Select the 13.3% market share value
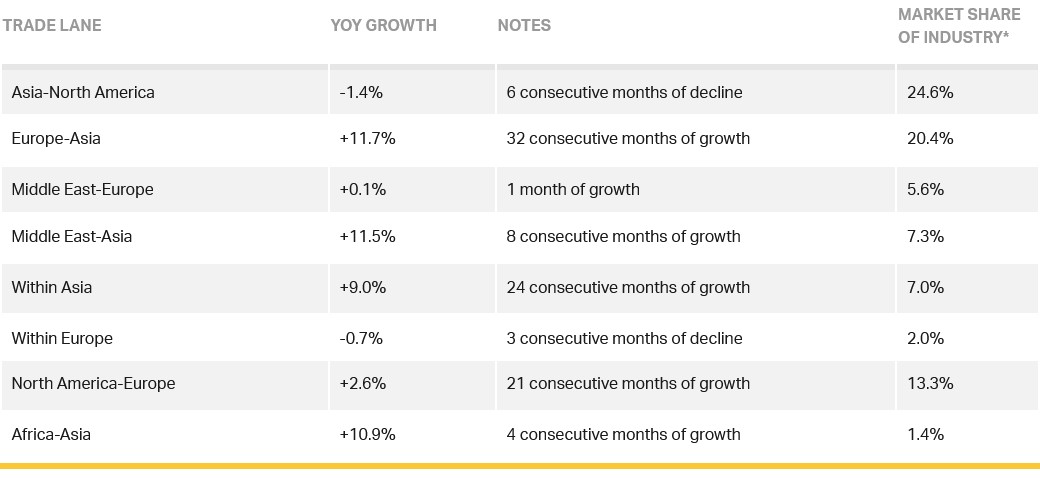The height and width of the screenshot is (478, 1040). 930,383
